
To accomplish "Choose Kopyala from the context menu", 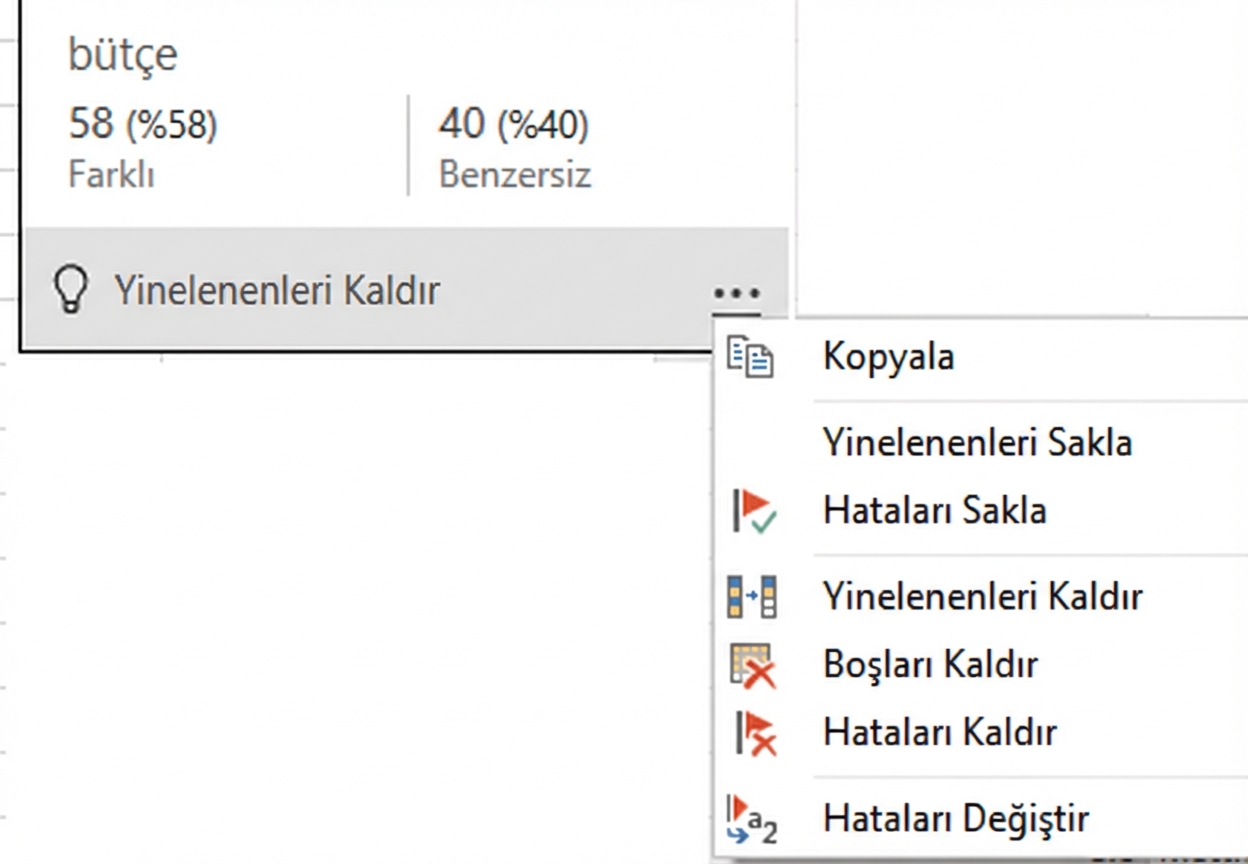I will (888, 356).
